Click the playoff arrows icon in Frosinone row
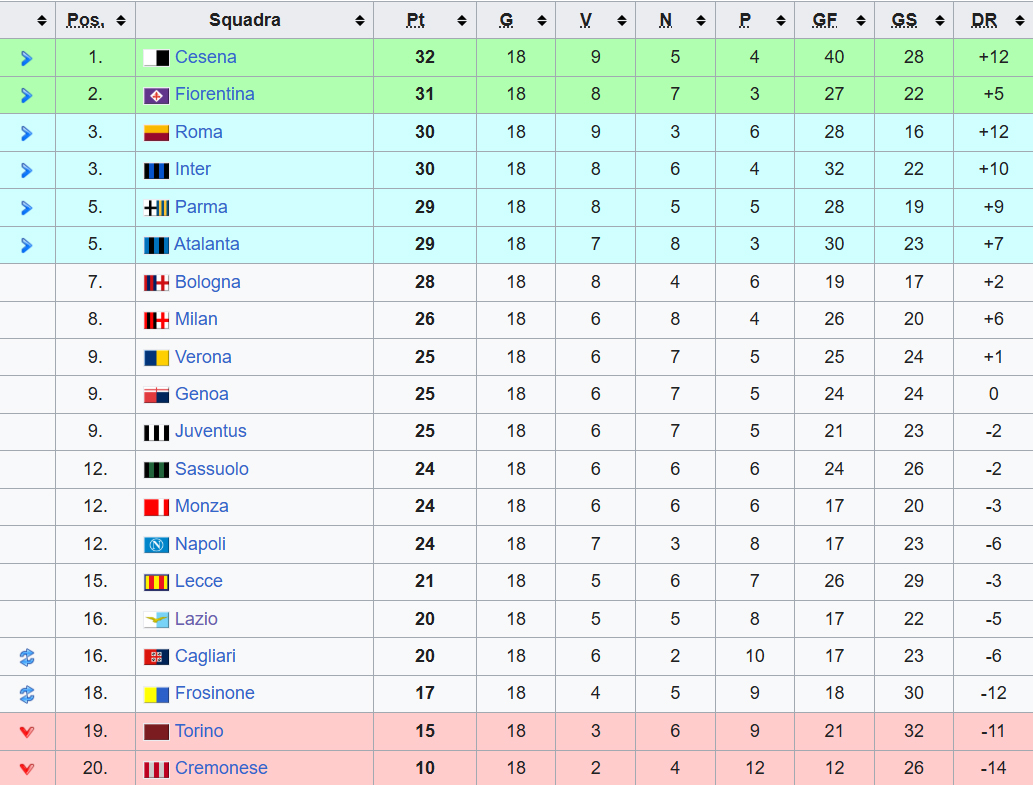This screenshot has width=1033, height=785. (x=27, y=694)
